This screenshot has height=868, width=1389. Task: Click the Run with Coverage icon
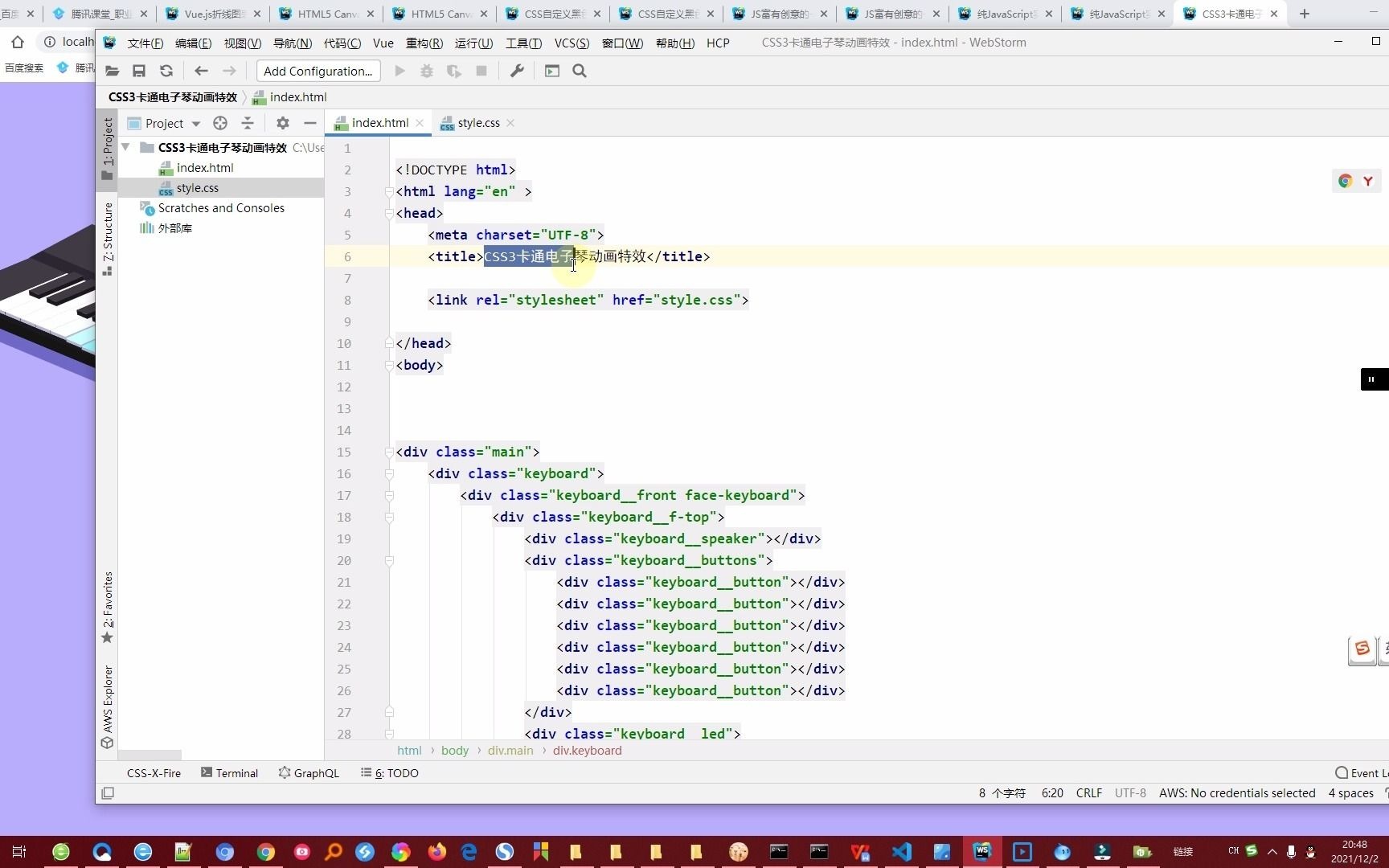(454, 71)
